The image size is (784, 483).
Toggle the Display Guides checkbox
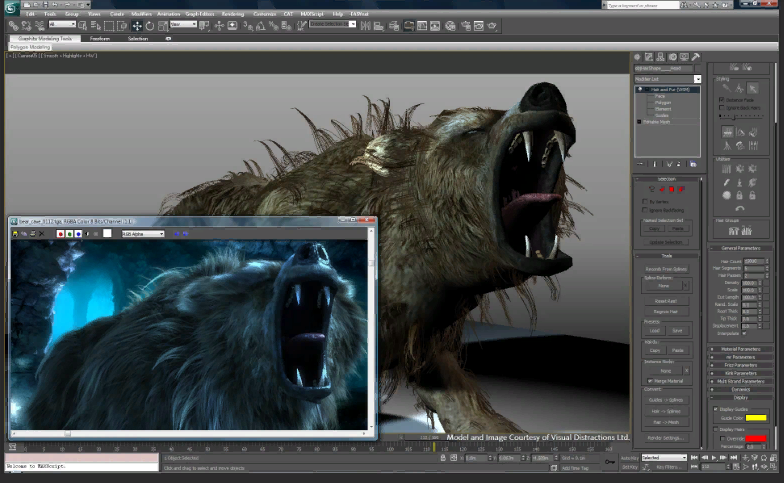(716, 409)
